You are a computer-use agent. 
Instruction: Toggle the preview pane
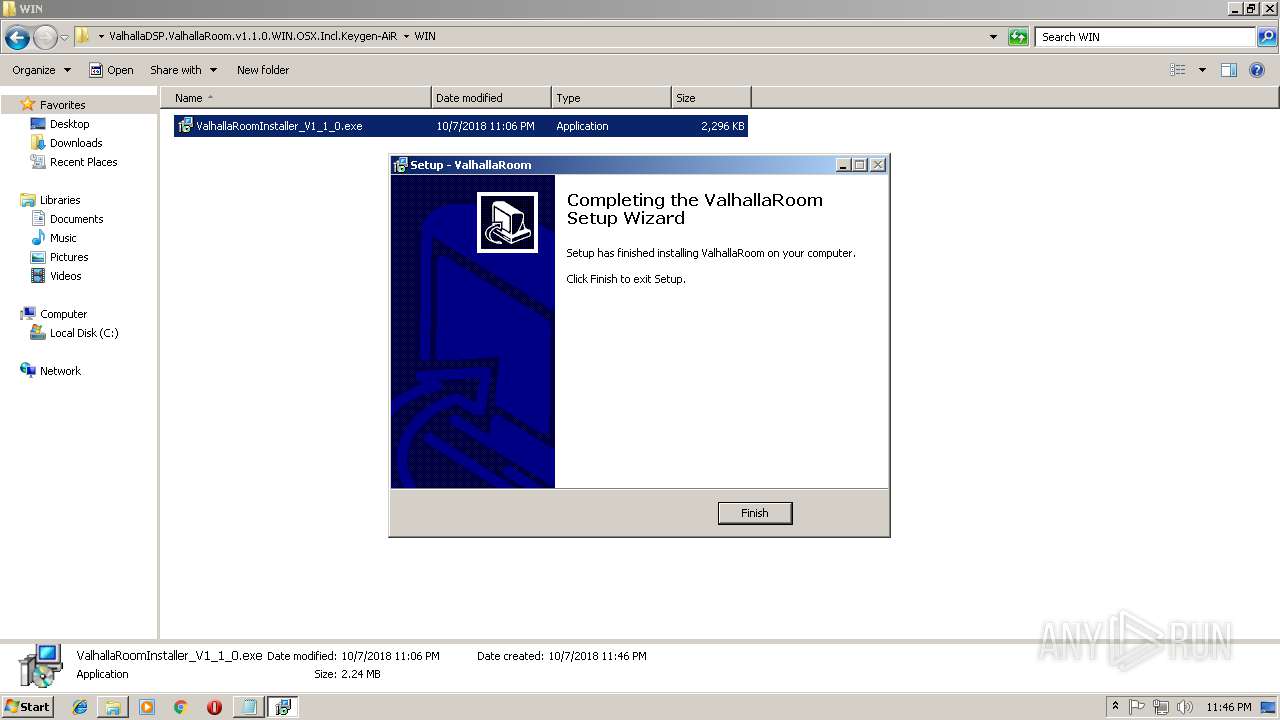1229,70
